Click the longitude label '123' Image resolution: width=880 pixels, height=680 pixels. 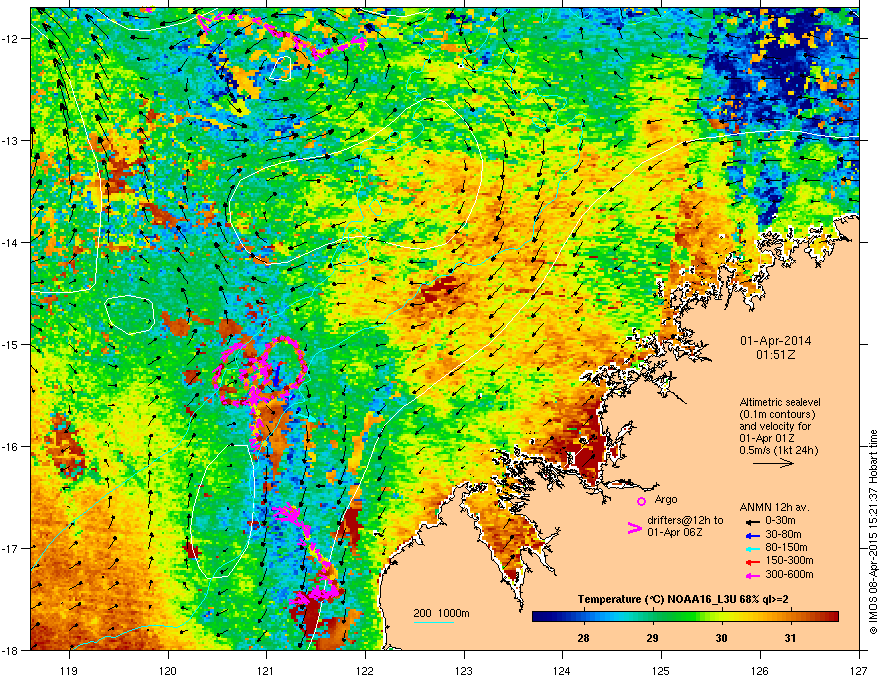(464, 670)
